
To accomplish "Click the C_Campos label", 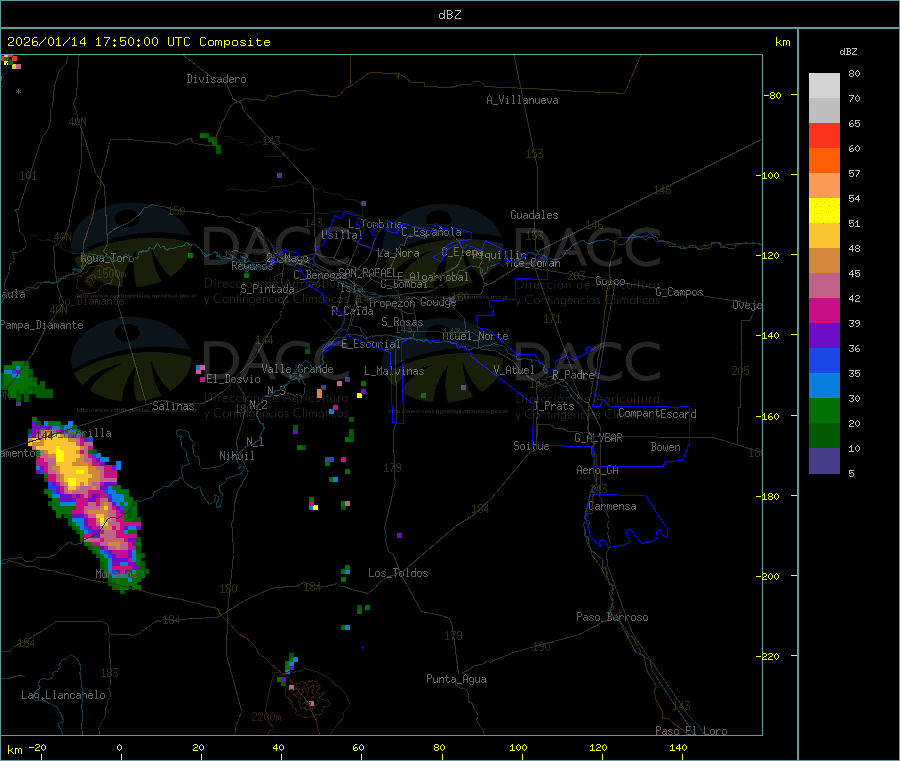I will click(x=680, y=292).
